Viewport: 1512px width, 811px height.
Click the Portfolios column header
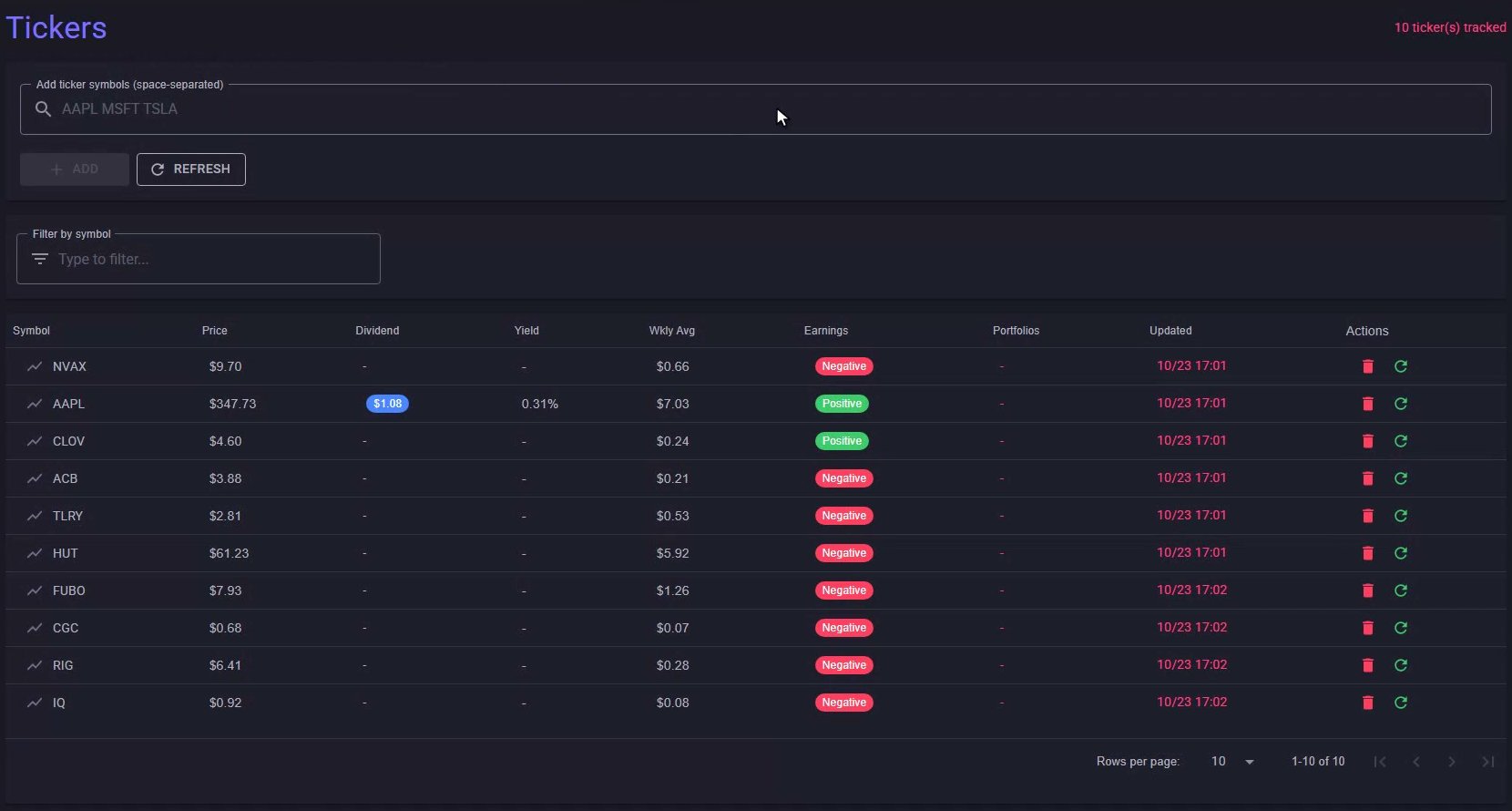1016,331
